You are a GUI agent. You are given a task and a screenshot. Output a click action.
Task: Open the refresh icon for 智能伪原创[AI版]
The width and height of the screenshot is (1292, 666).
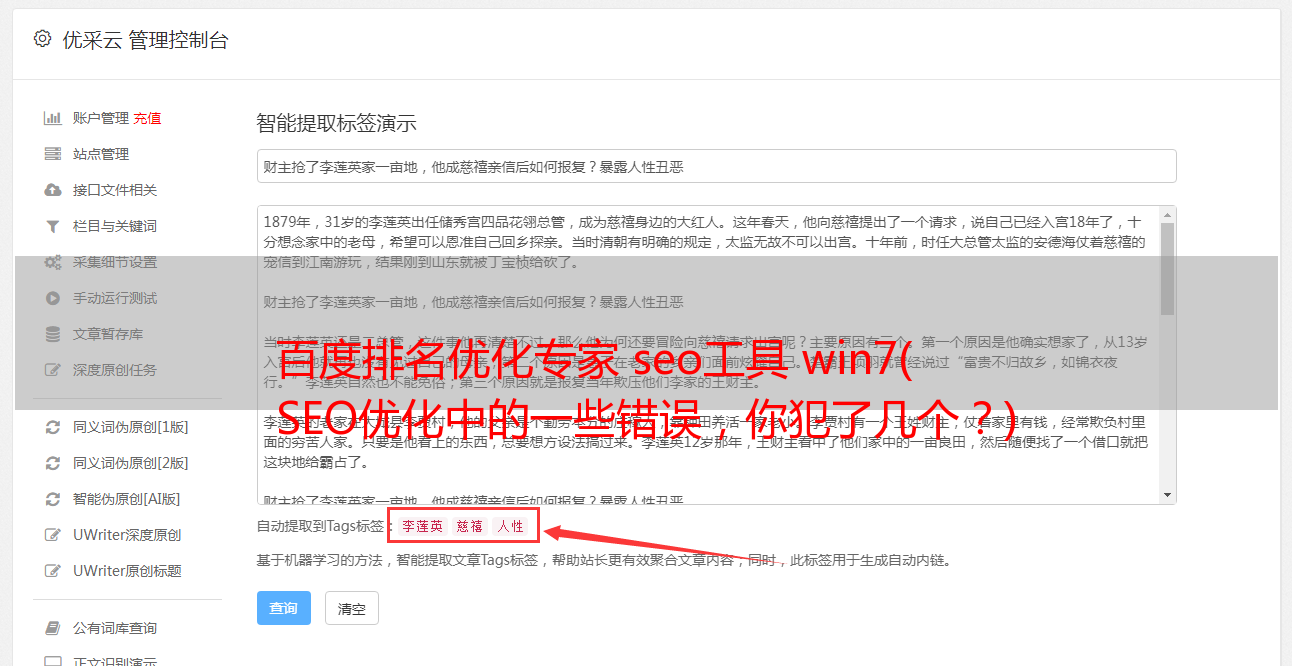(x=53, y=499)
